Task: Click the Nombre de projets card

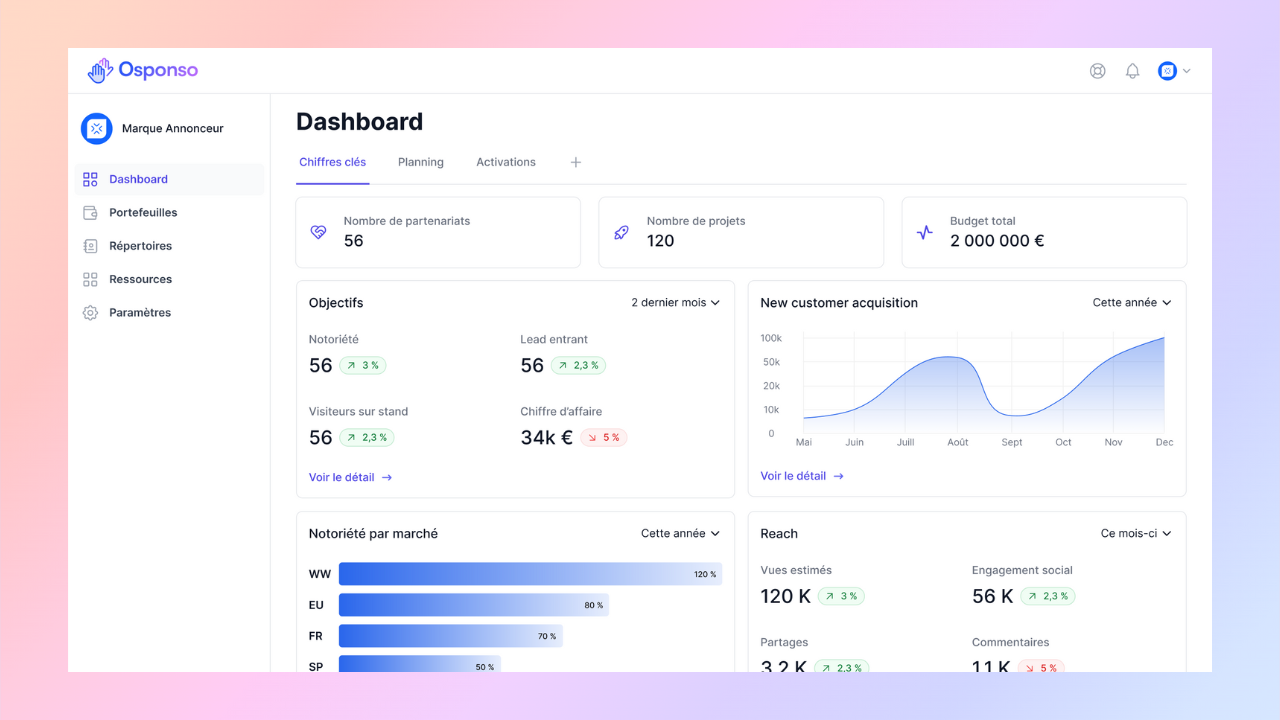Action: [741, 232]
